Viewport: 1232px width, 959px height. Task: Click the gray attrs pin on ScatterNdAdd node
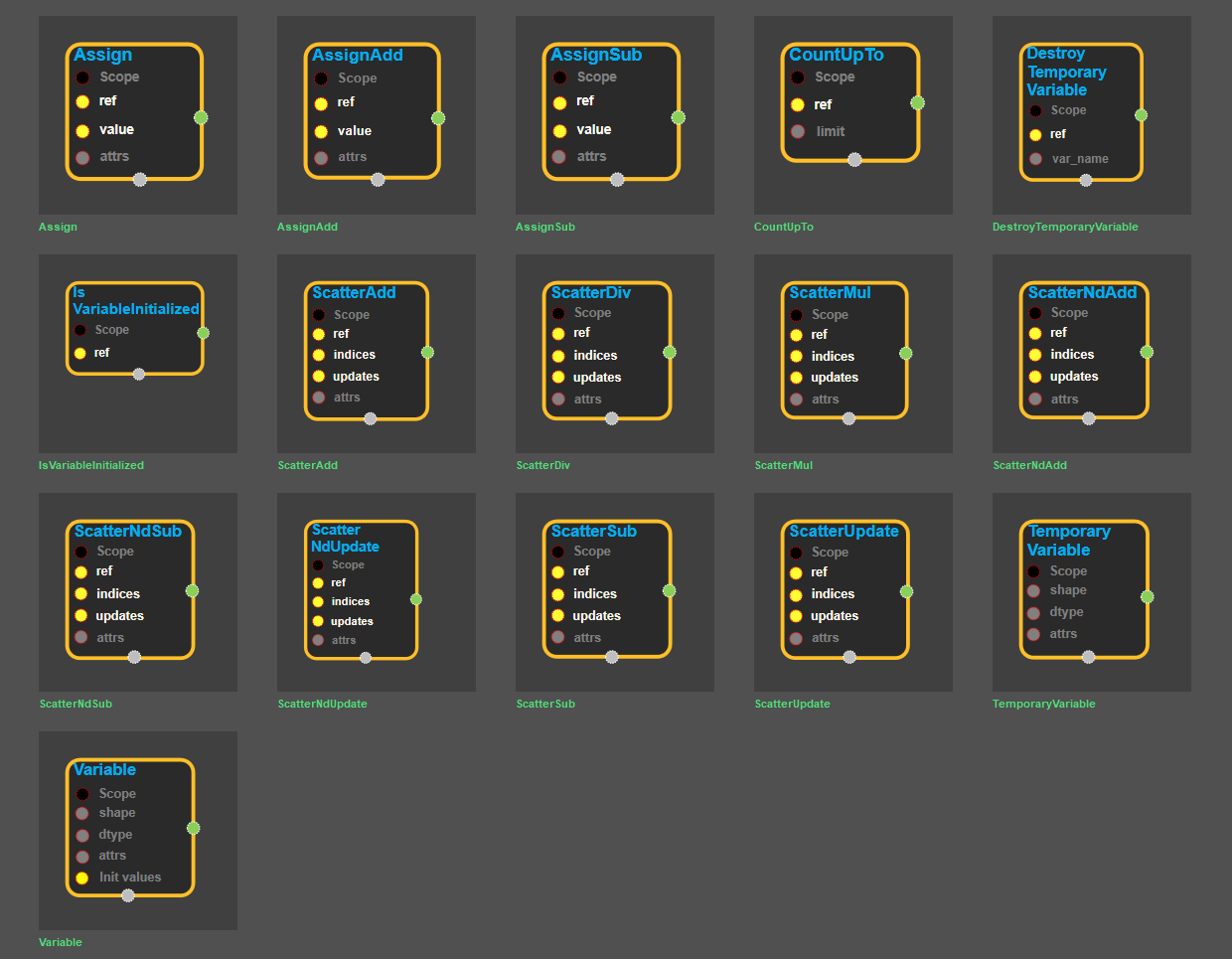tap(1035, 400)
